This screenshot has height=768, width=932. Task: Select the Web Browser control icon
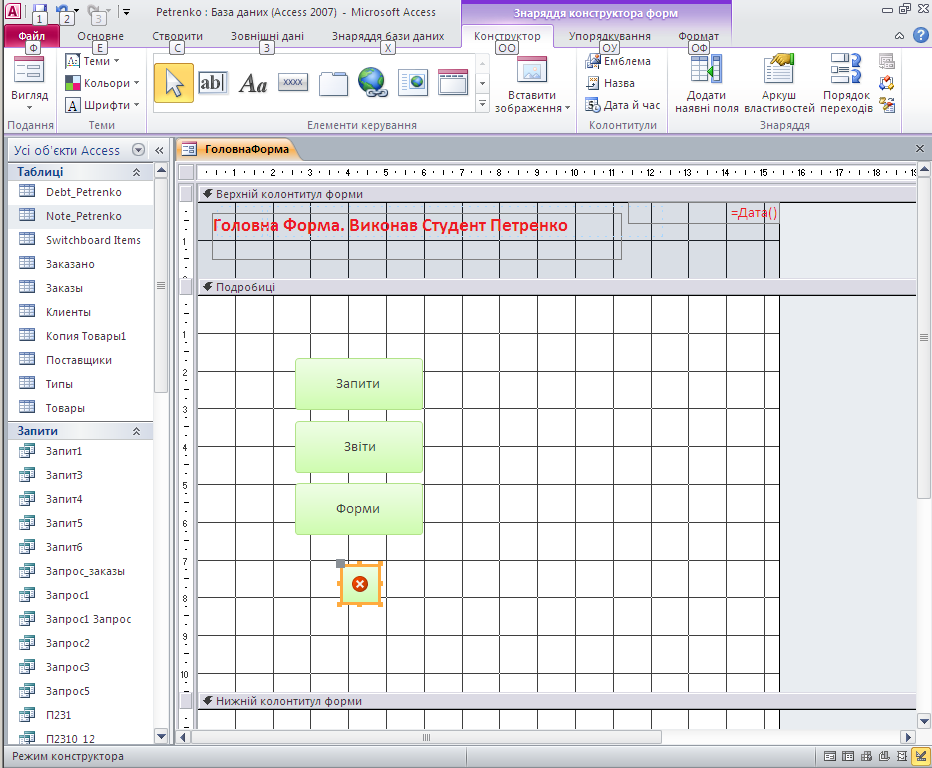tap(413, 82)
